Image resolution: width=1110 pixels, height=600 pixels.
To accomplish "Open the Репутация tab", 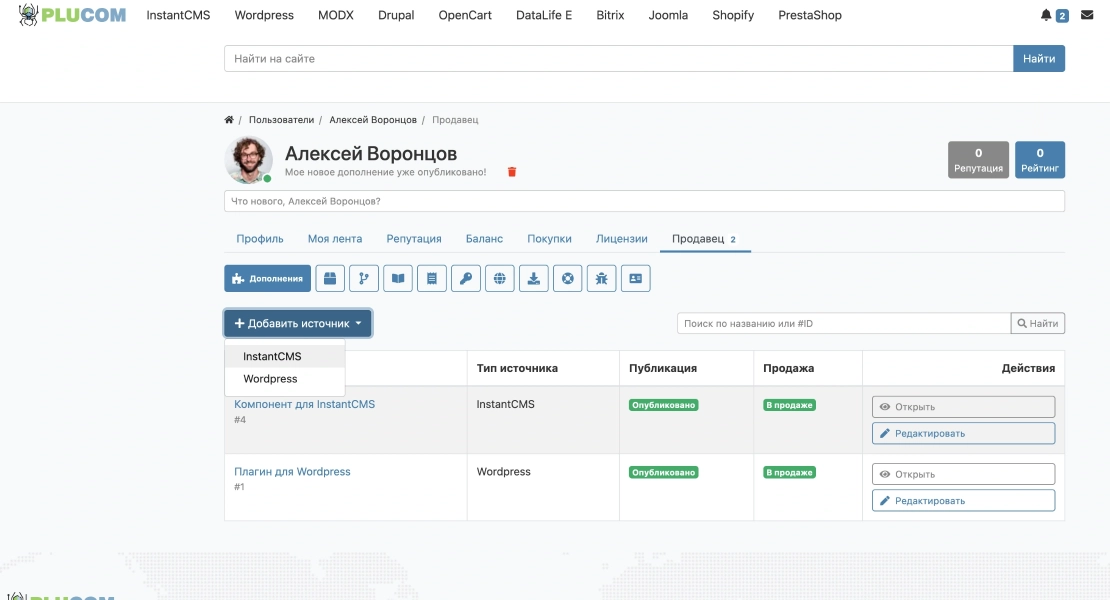I will 414,239.
